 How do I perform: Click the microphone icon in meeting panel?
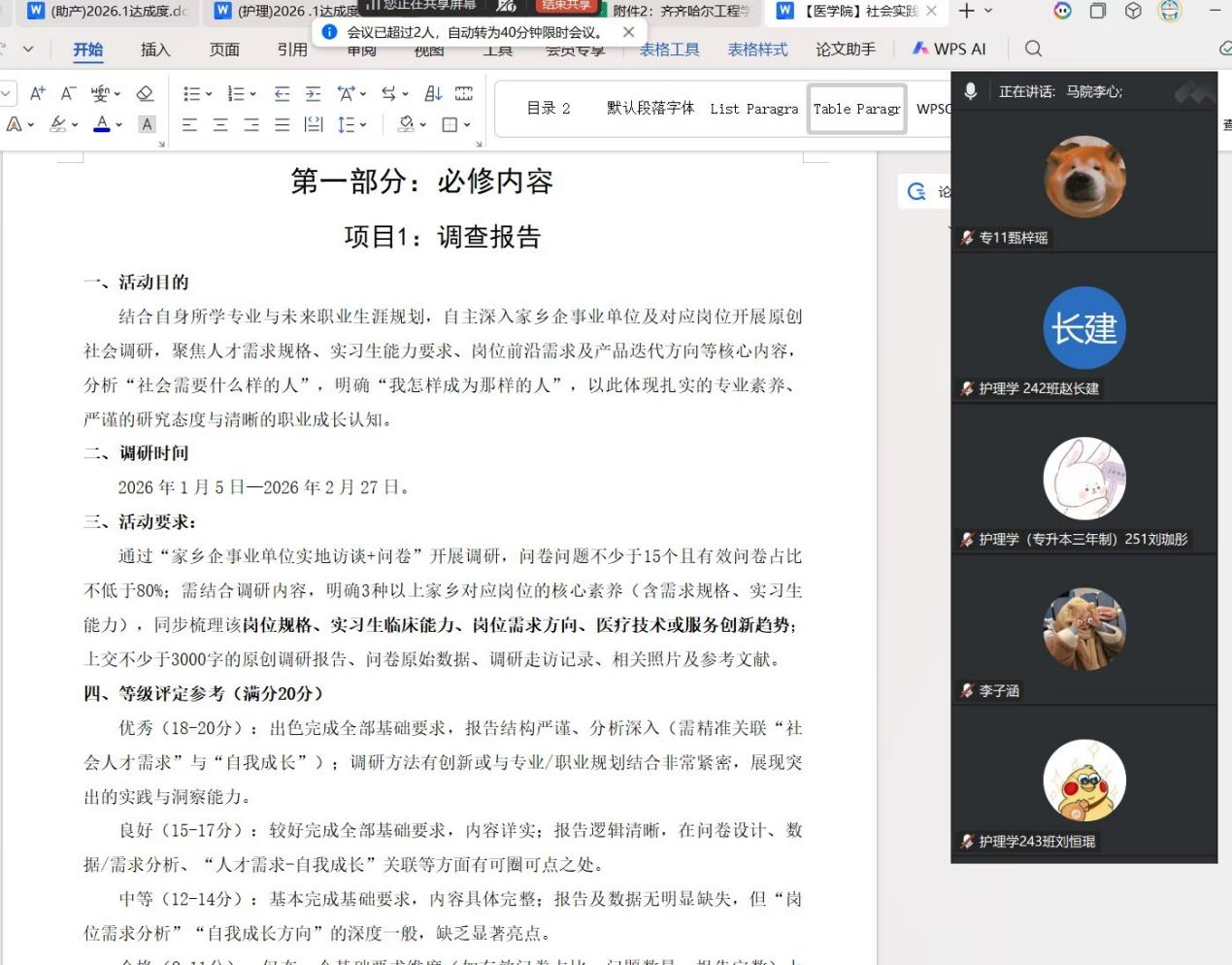click(970, 91)
